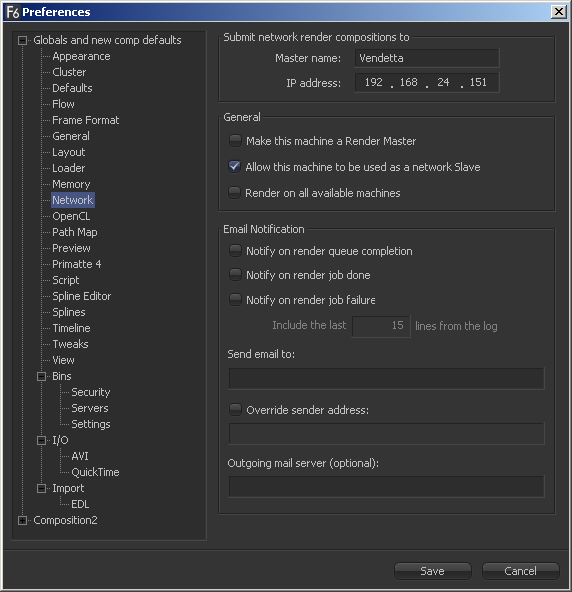Click the Master name text field
The image size is (572, 592).
(427, 58)
